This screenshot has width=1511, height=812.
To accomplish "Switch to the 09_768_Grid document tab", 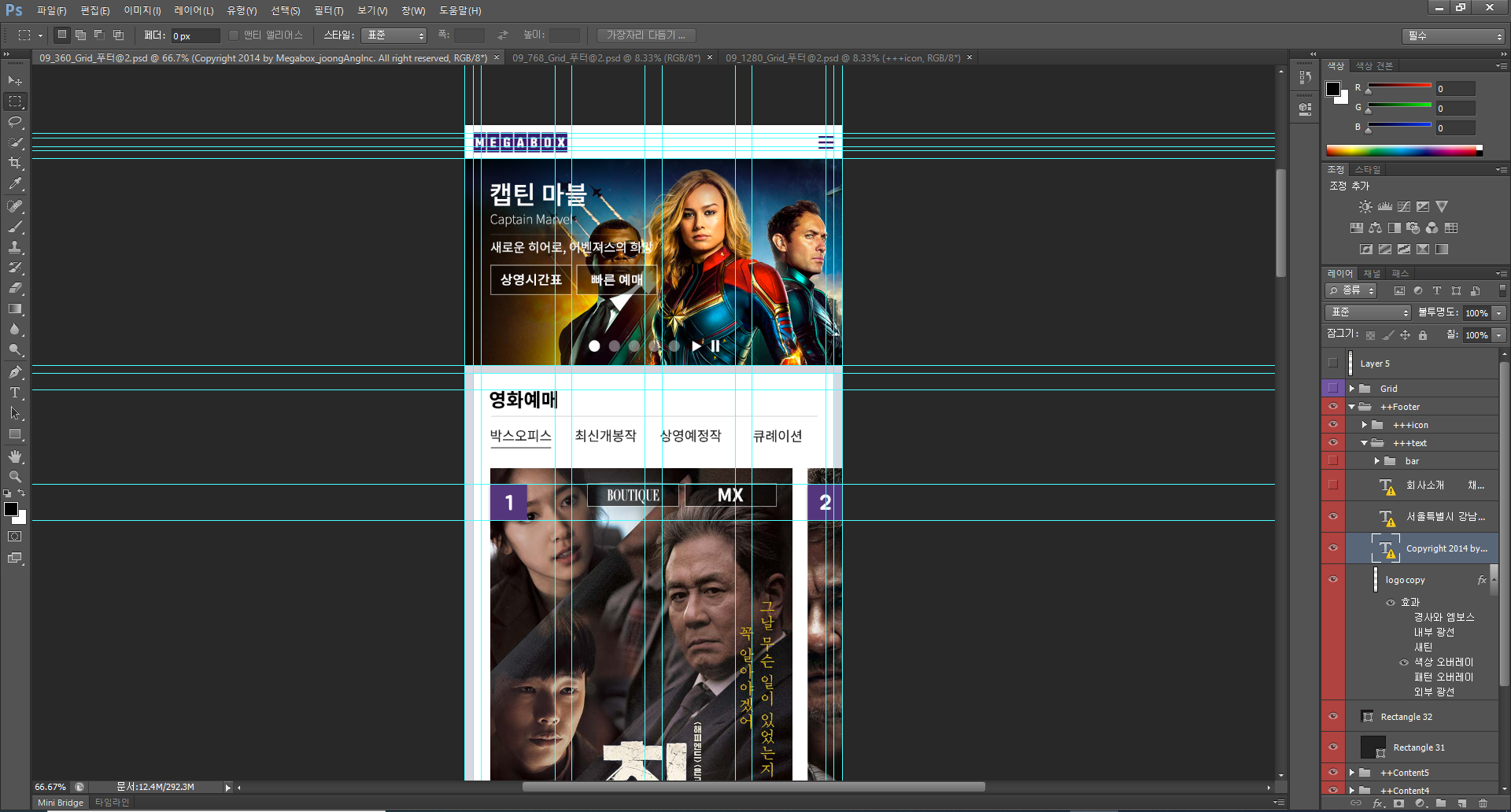I will 606,58.
